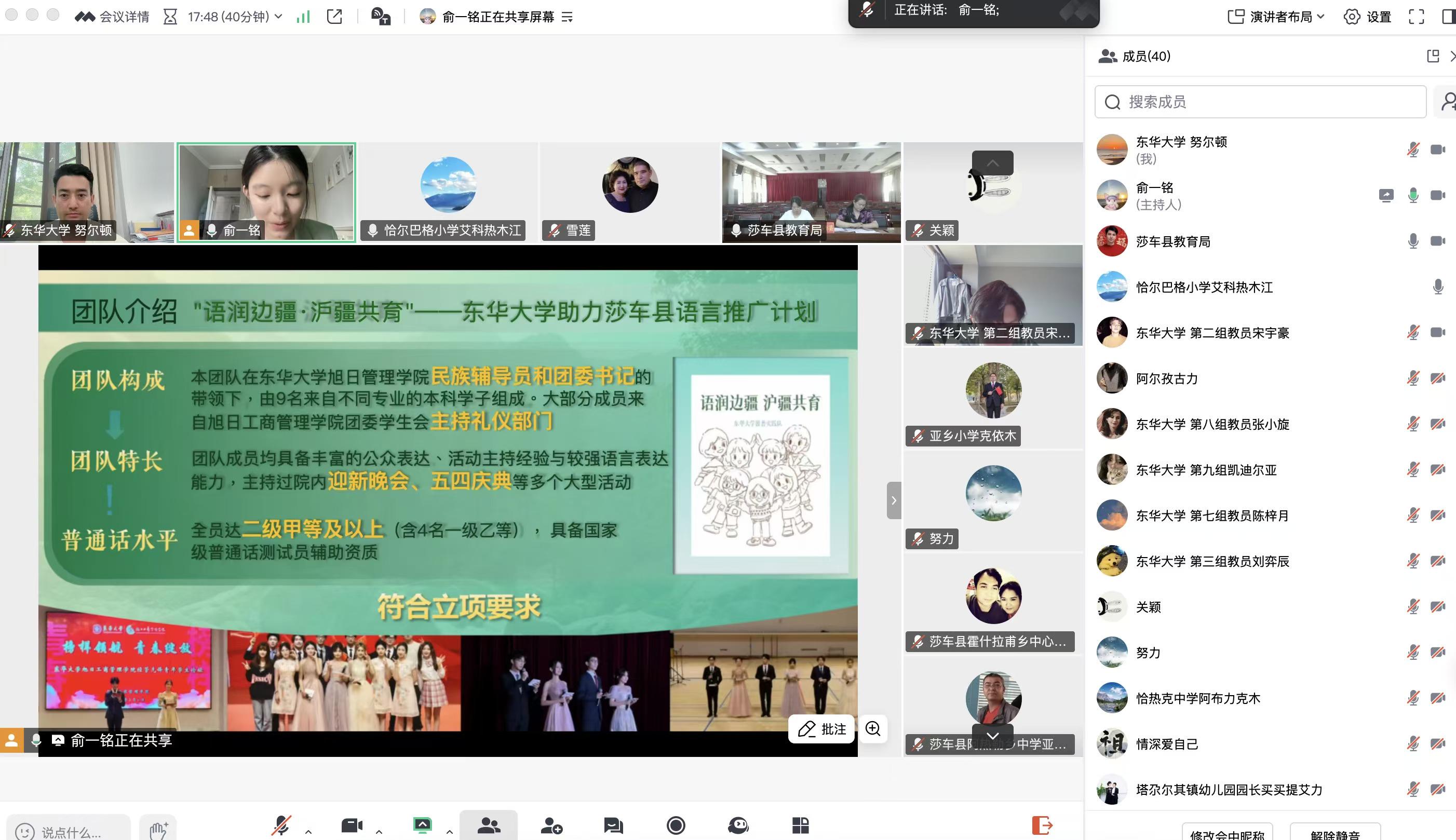Toggle the bottom toolbar camera icon

(352, 825)
